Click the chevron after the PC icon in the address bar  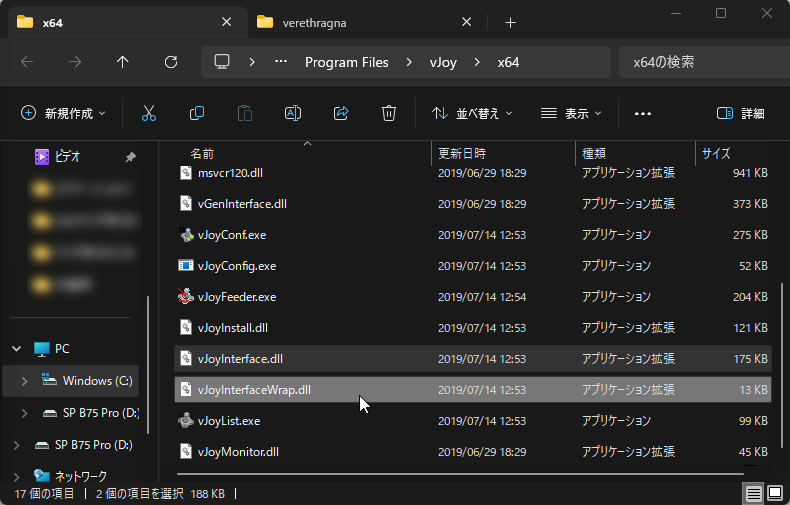tap(252, 62)
